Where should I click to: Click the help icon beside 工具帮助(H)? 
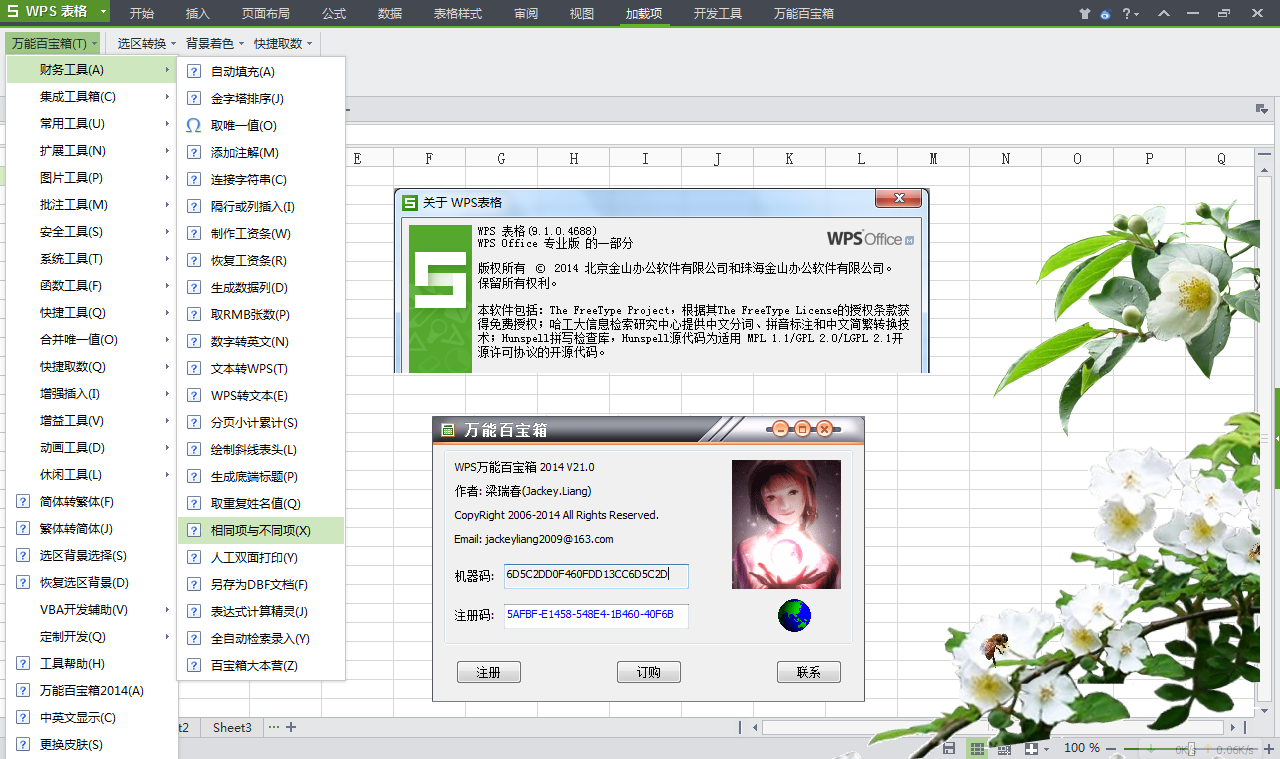point(23,663)
